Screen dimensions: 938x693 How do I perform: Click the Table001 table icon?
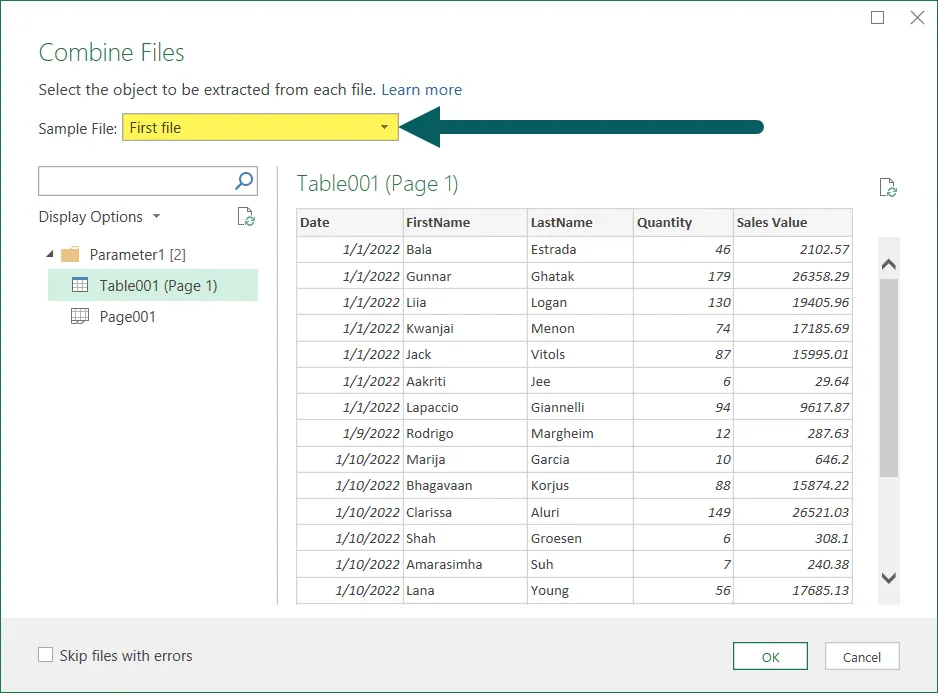(x=80, y=286)
